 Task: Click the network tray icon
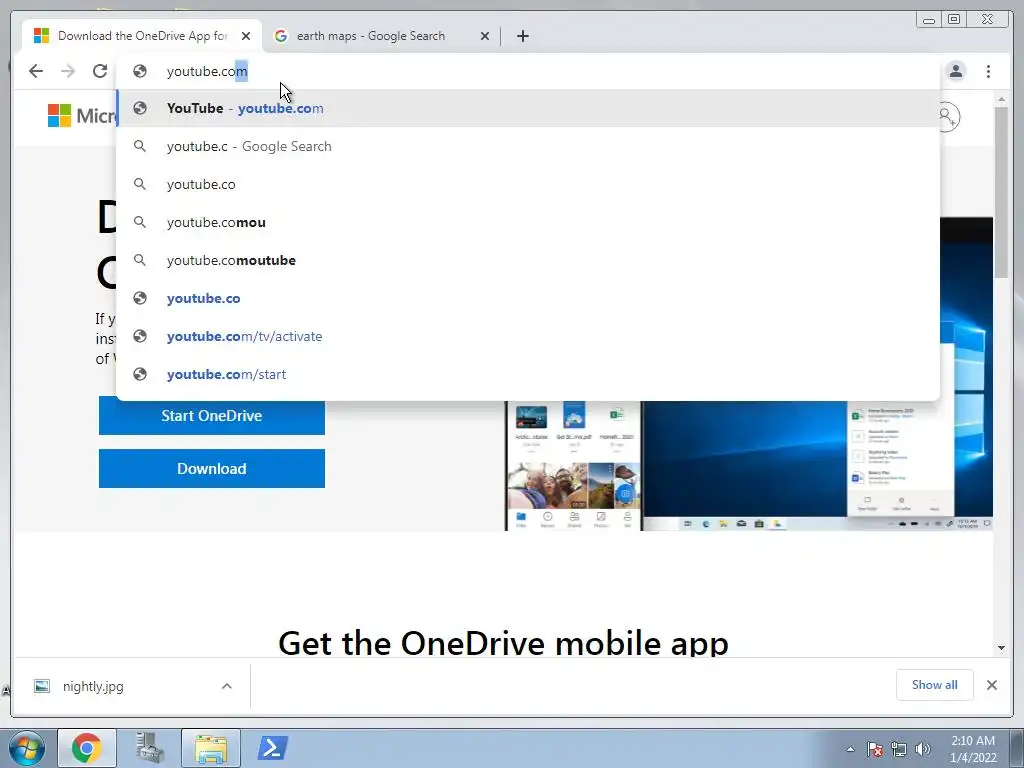899,749
